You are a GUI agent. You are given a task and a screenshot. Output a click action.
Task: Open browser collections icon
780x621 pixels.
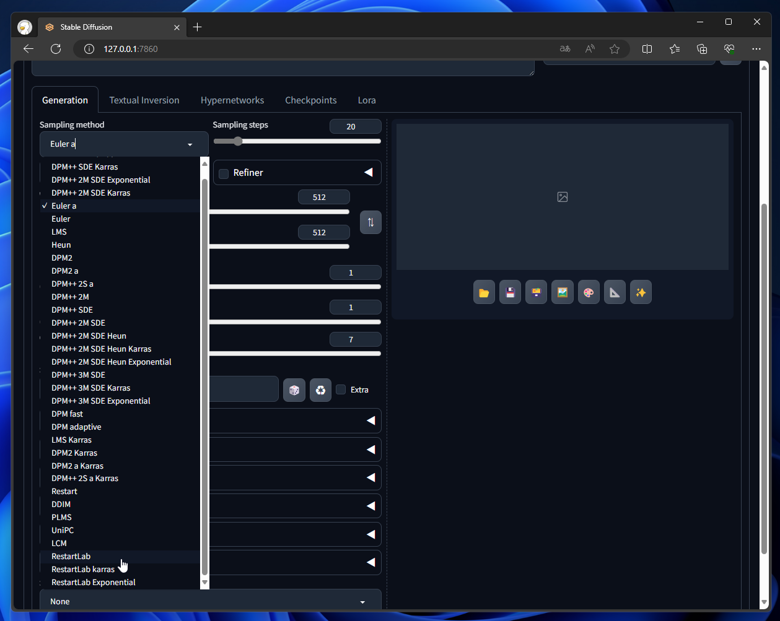[x=702, y=49]
